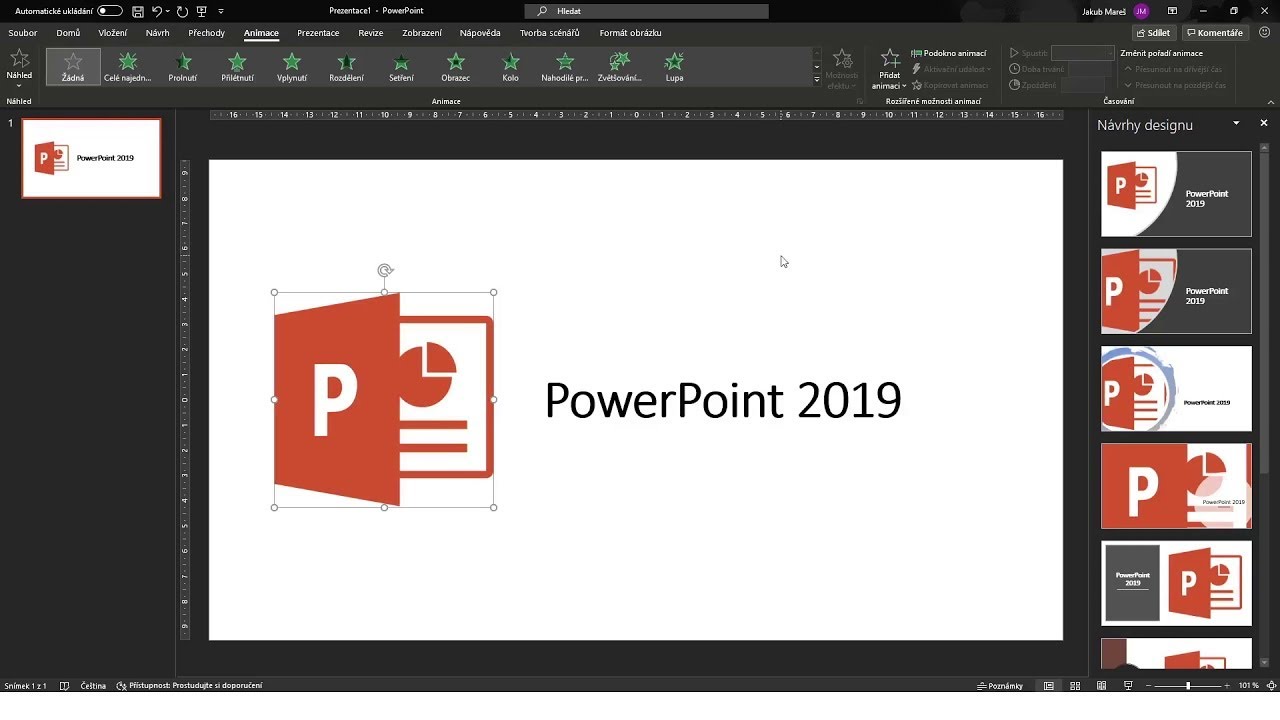Switch to Slide Sorter view icon
The image size is (1280, 720).
pyautogui.click(x=1075, y=686)
